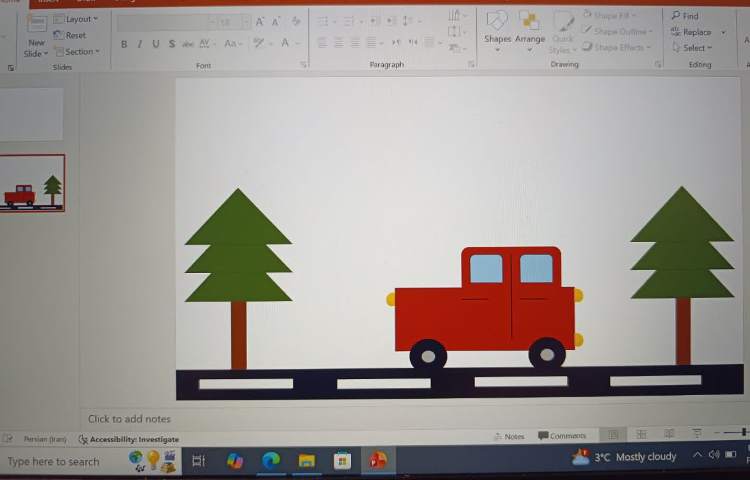Click the Find button
This screenshot has width=750, height=480.
(x=686, y=16)
